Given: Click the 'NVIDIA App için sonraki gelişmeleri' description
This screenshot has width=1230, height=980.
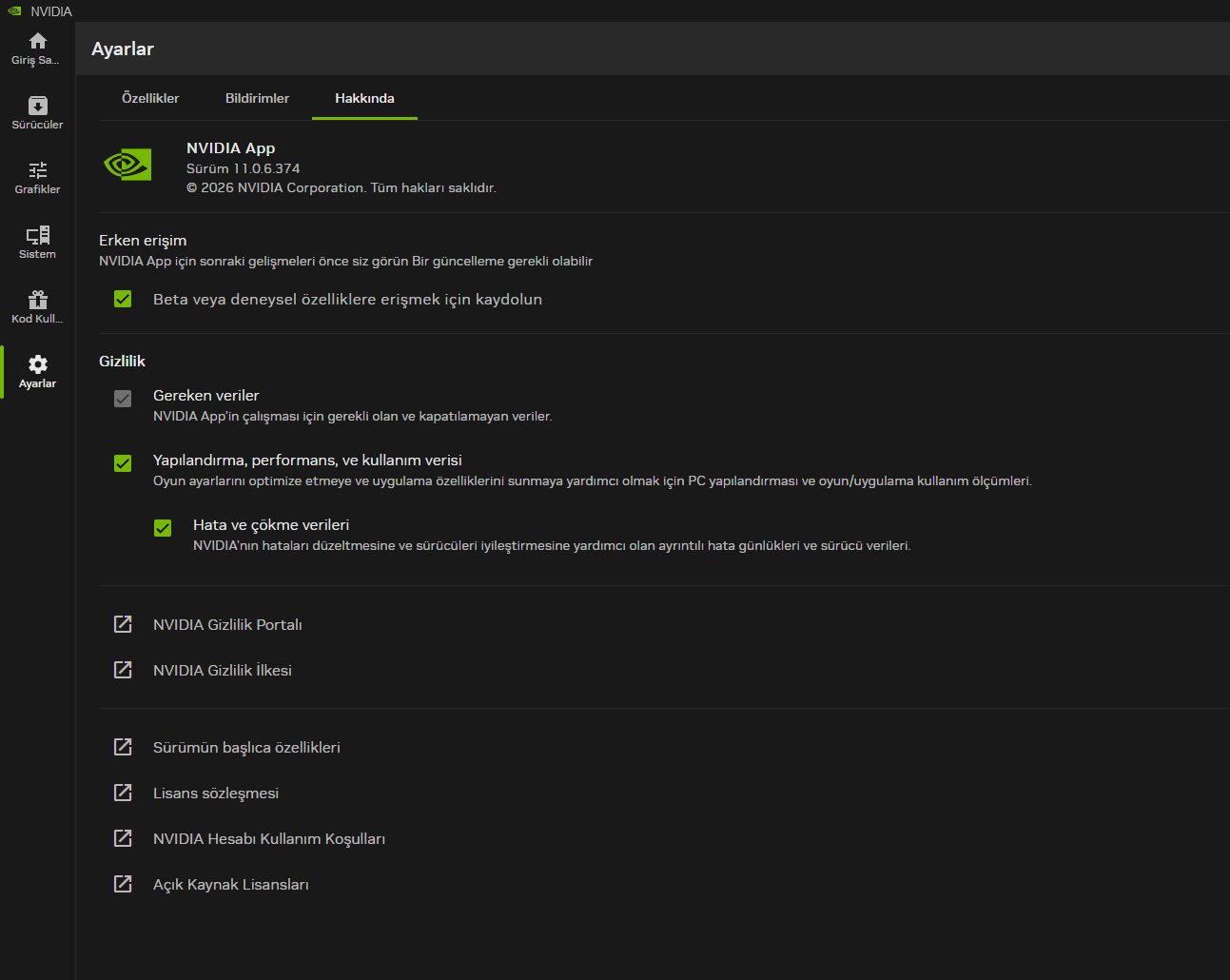Looking at the screenshot, I should tap(345, 261).
